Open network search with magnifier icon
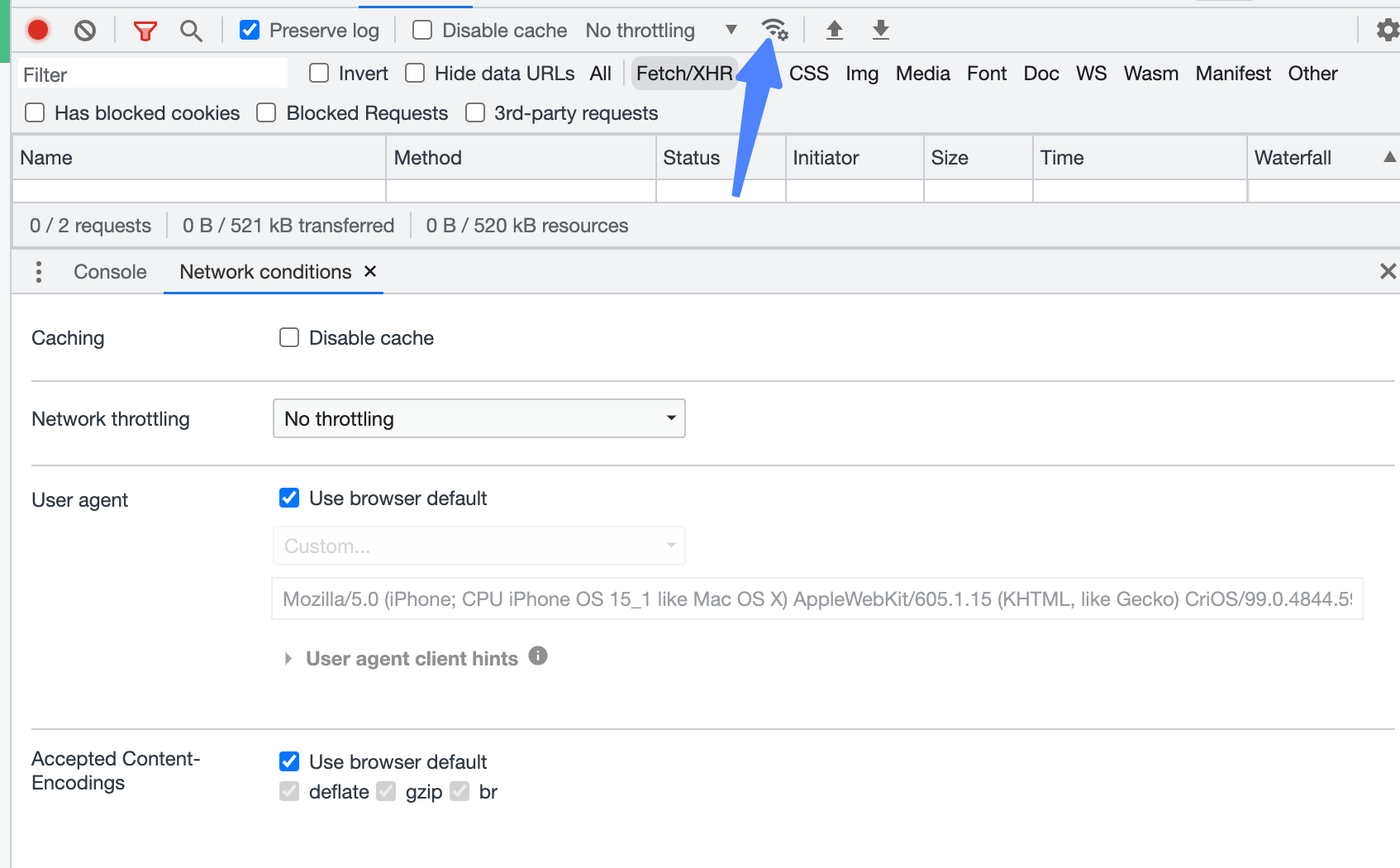 (x=191, y=31)
